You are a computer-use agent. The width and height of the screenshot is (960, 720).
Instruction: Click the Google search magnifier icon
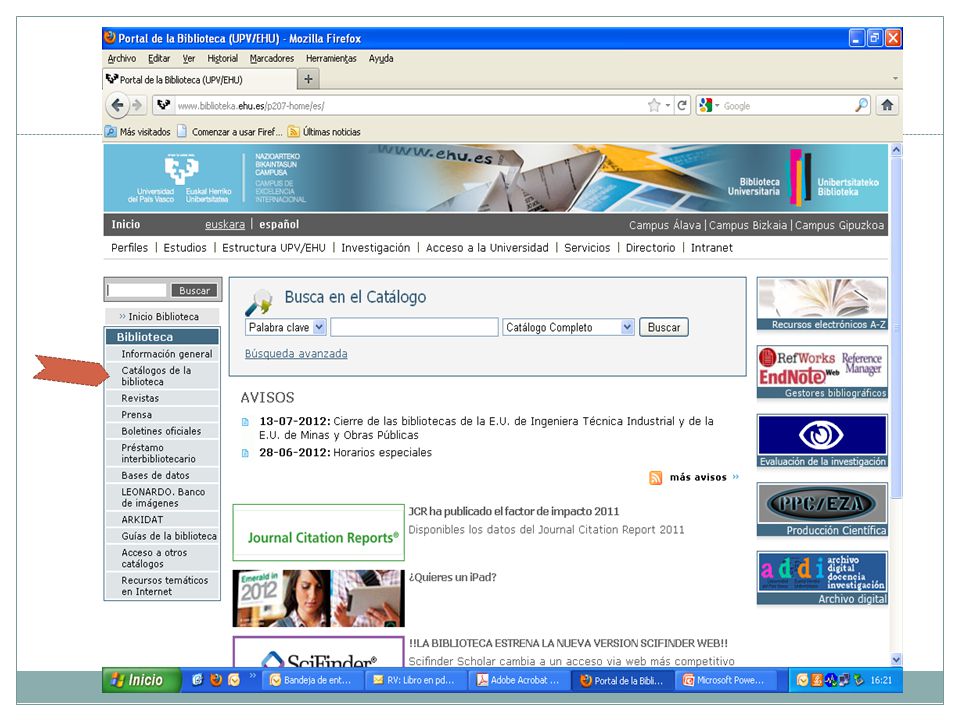861,105
